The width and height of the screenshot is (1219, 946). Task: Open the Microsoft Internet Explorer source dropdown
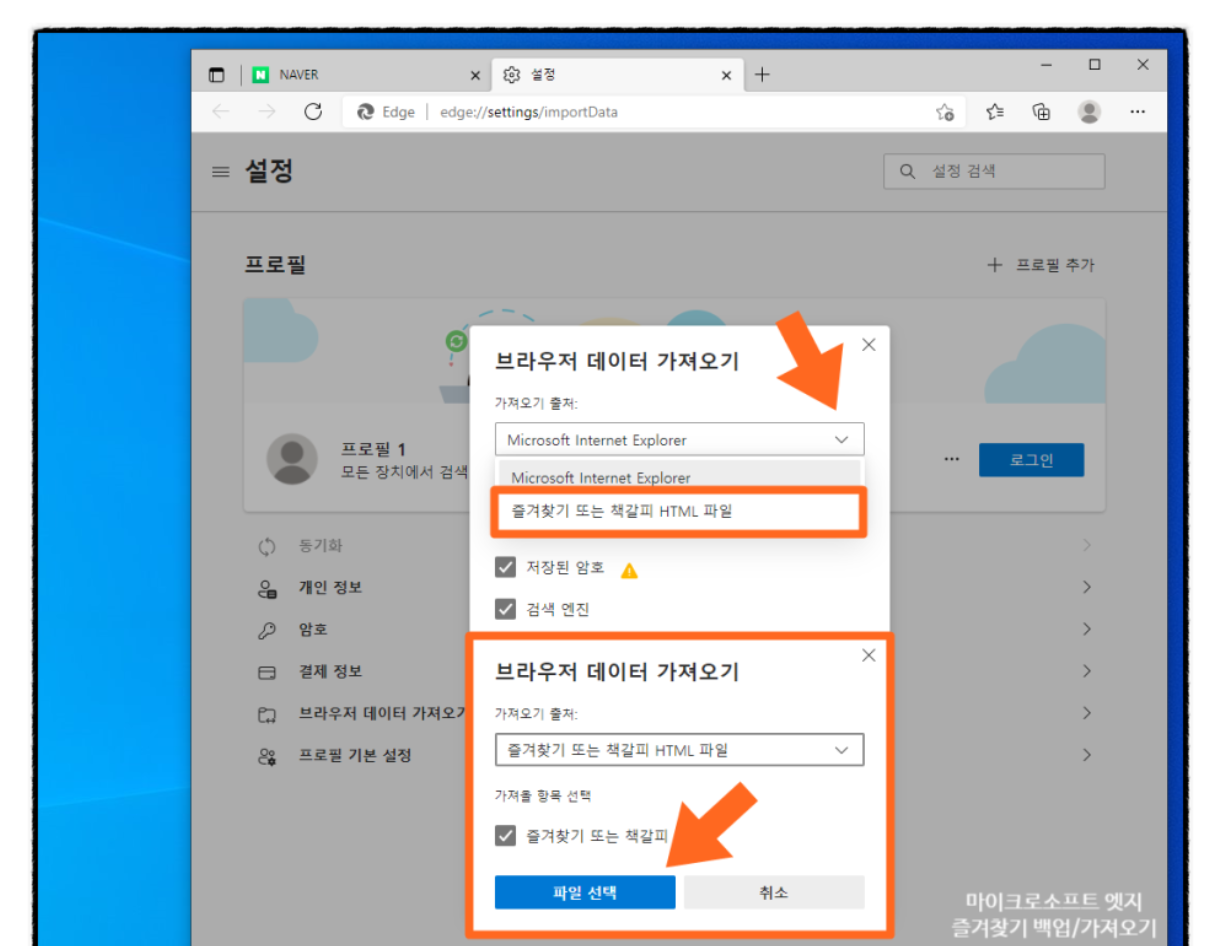[x=679, y=440]
